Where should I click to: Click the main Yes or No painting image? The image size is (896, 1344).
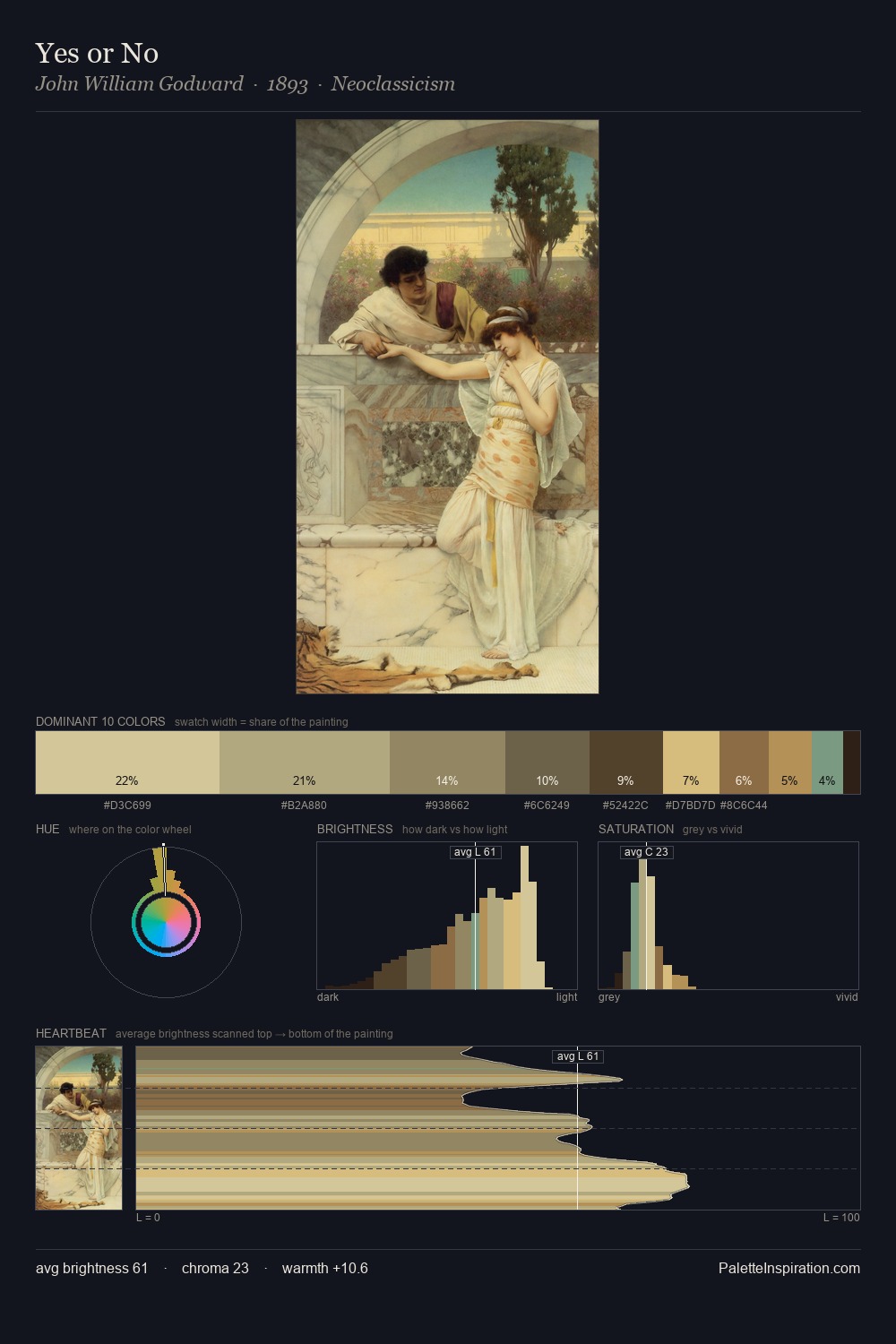447,407
